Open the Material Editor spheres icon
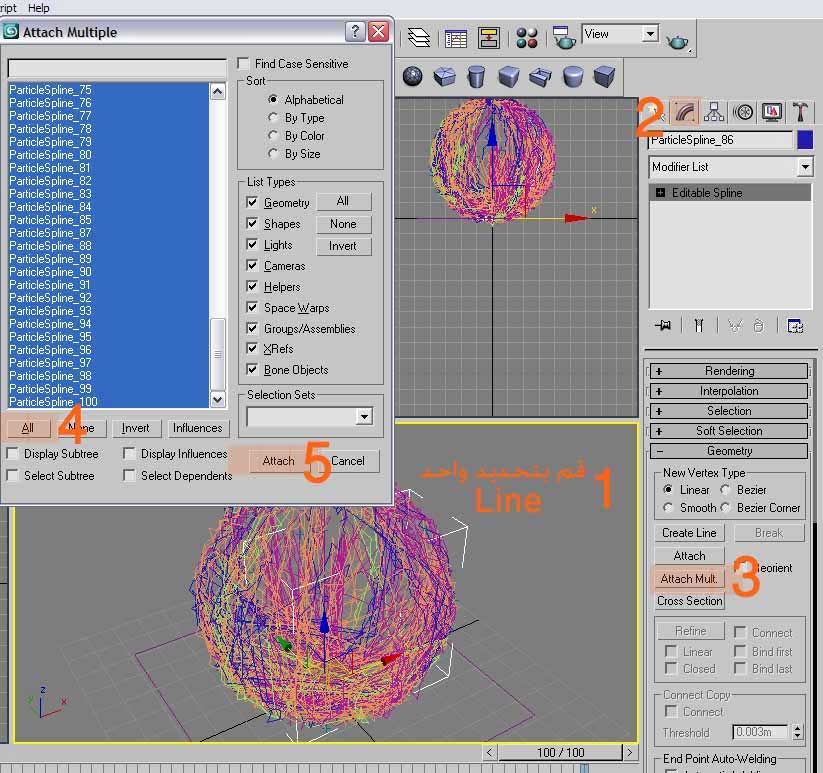Viewport: 823px width, 773px height. (x=528, y=38)
